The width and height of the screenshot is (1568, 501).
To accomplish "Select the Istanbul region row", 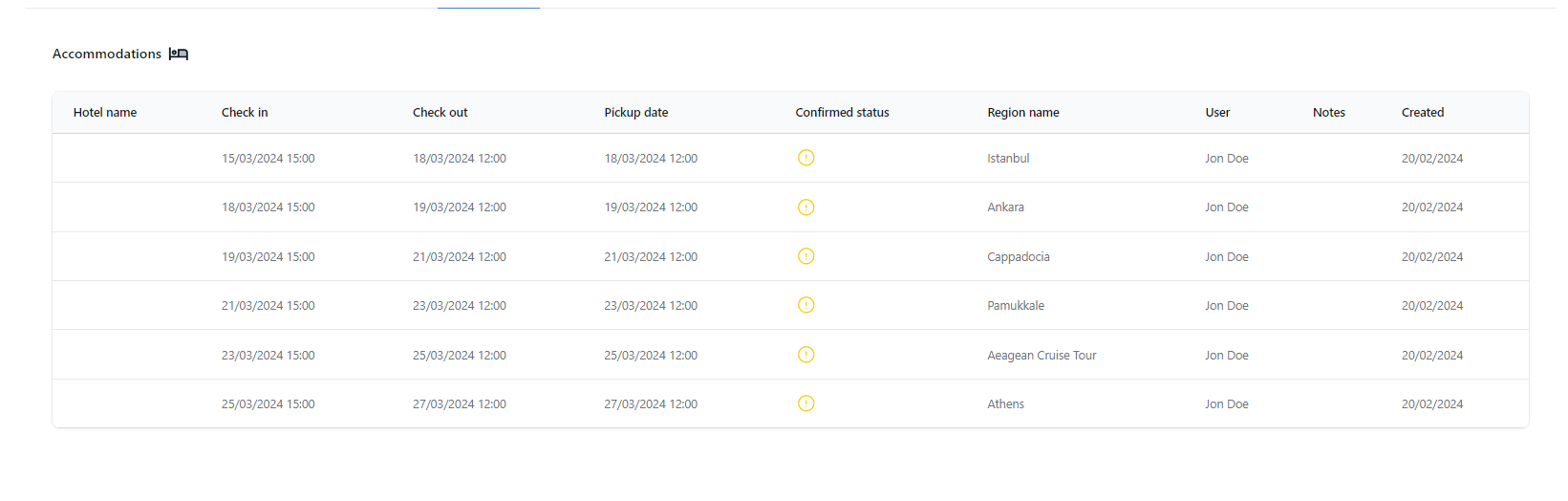I will click(1008, 159).
